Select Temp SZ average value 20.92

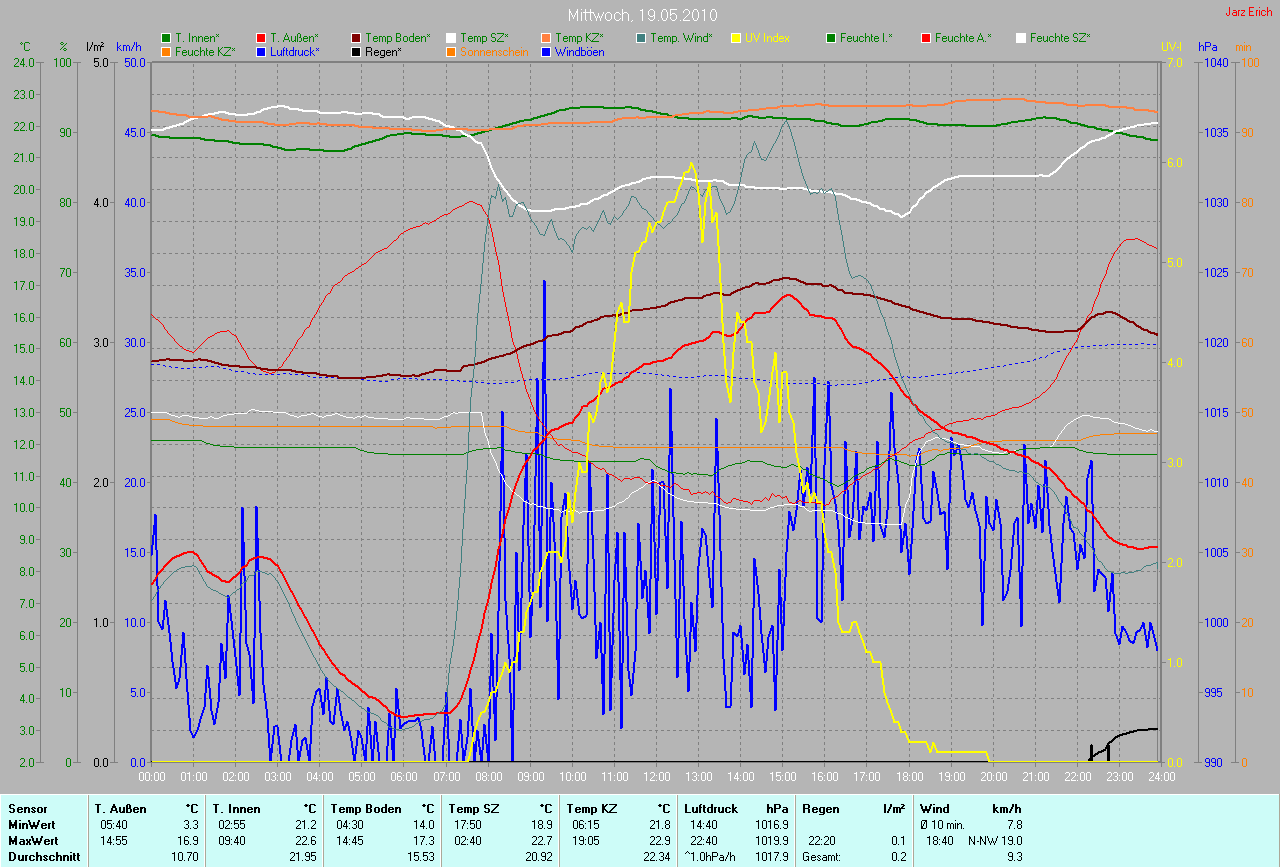[539, 857]
